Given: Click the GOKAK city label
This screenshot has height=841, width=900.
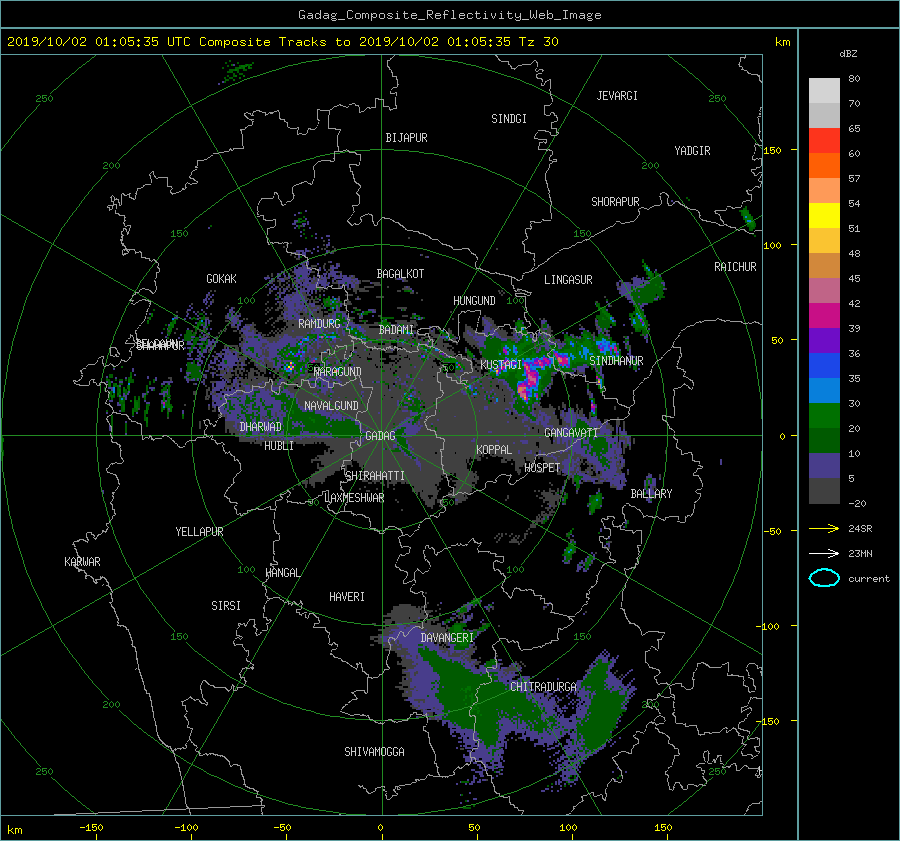Looking at the screenshot, I should pyautogui.click(x=222, y=279).
